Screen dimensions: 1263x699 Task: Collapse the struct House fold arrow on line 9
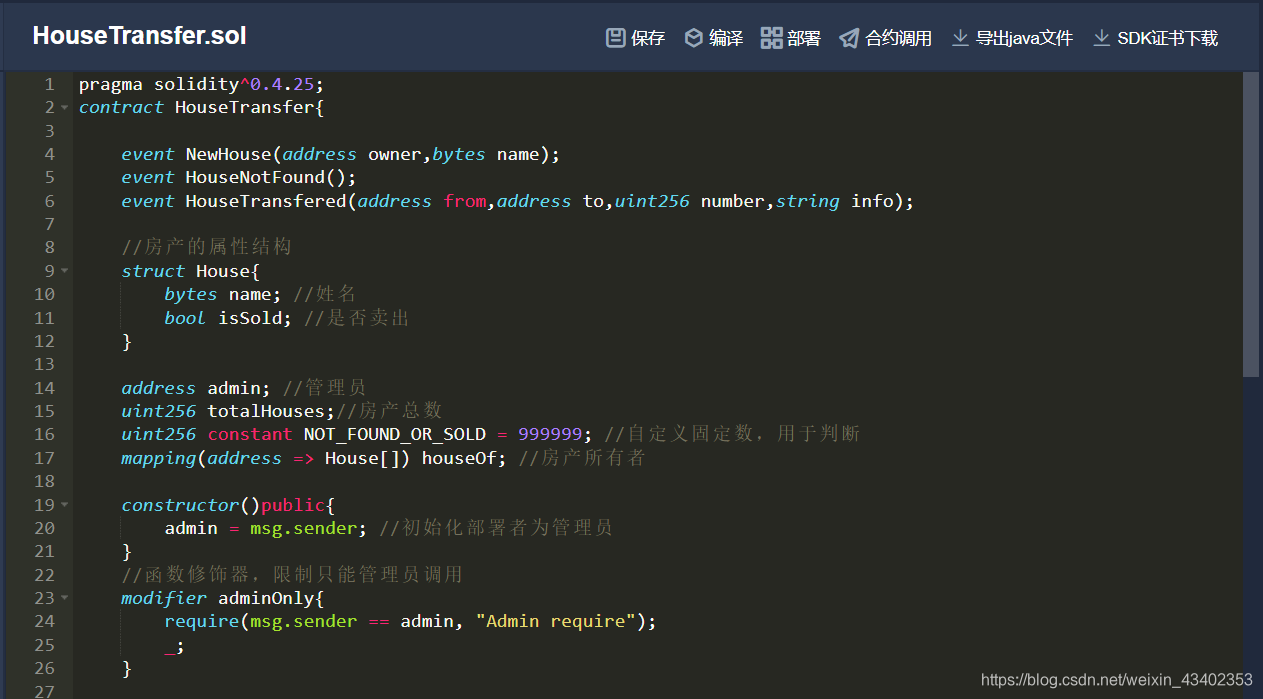pos(65,271)
